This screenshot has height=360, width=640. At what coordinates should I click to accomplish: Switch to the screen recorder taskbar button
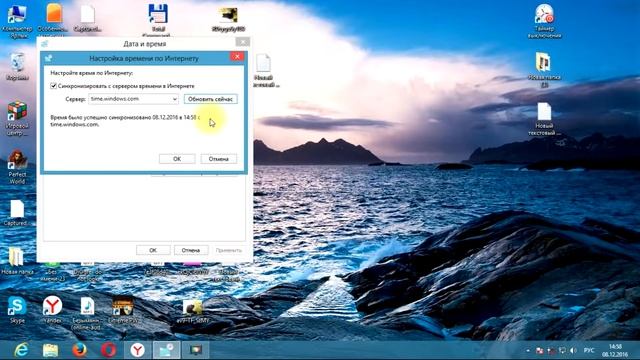196,350
